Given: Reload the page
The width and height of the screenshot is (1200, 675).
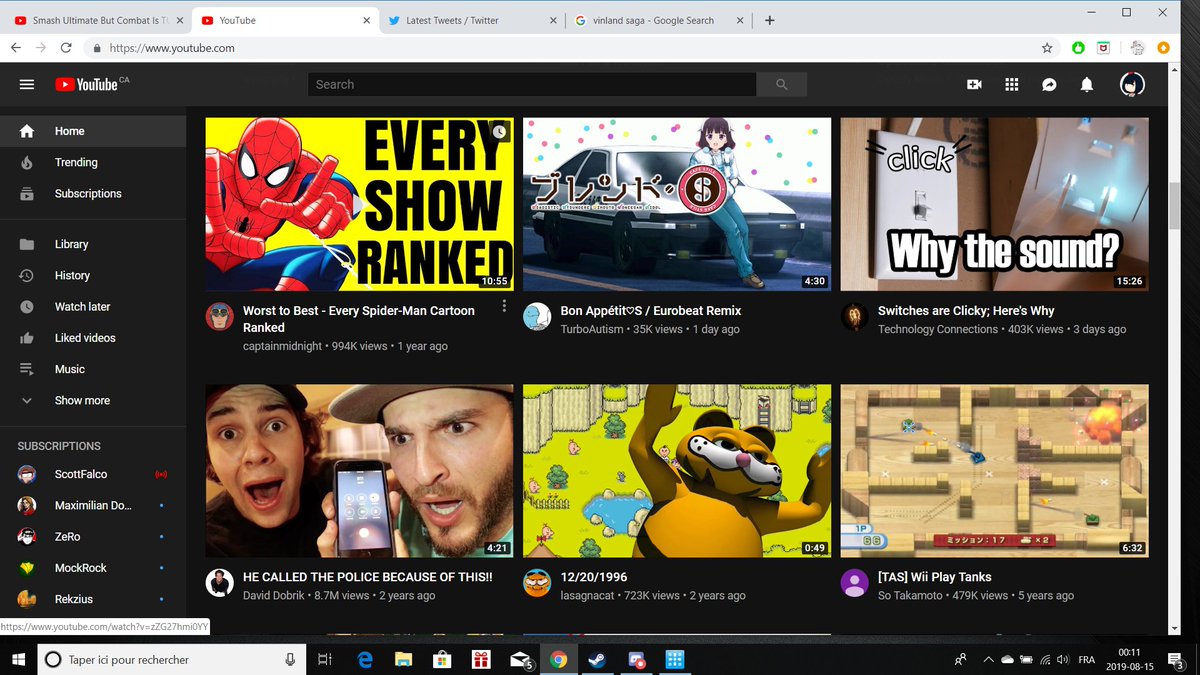Looking at the screenshot, I should 66,48.
